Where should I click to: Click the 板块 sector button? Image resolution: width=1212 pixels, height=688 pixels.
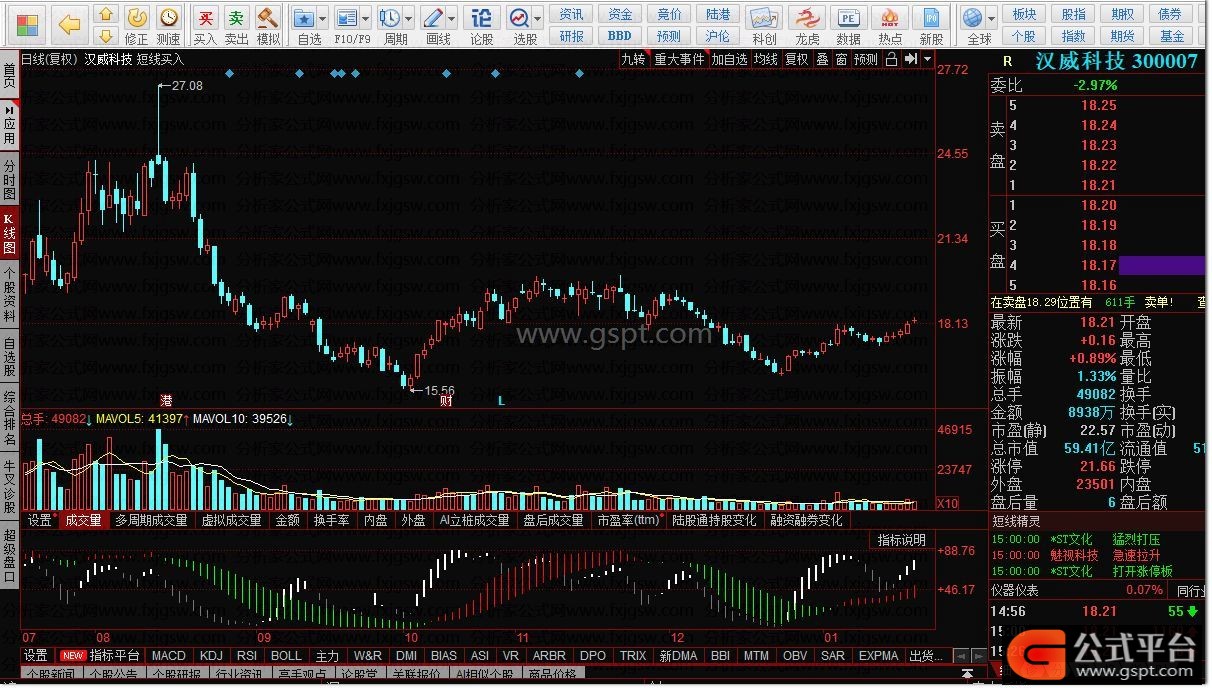(1024, 14)
